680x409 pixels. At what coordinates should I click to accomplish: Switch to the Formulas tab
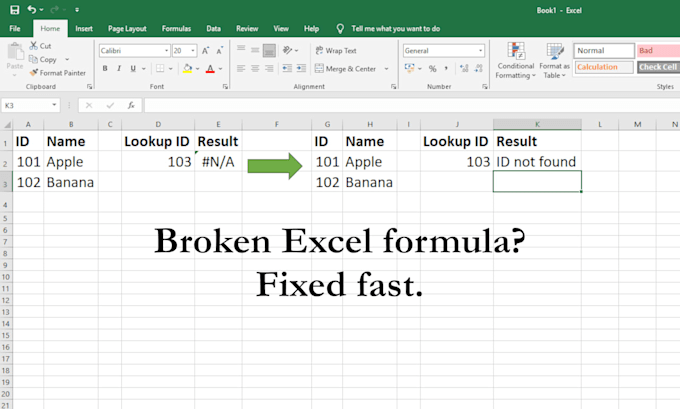[x=176, y=29]
